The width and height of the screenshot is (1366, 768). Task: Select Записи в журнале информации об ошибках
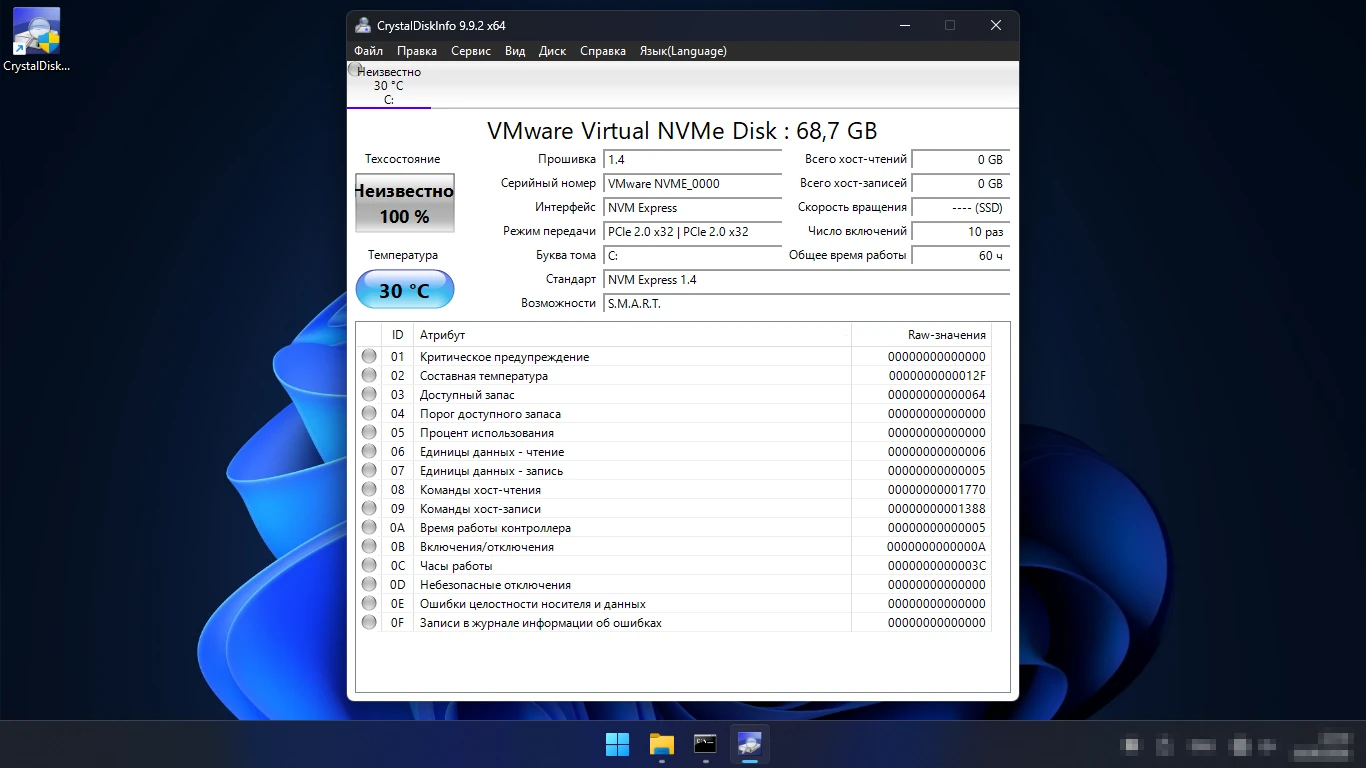point(541,623)
